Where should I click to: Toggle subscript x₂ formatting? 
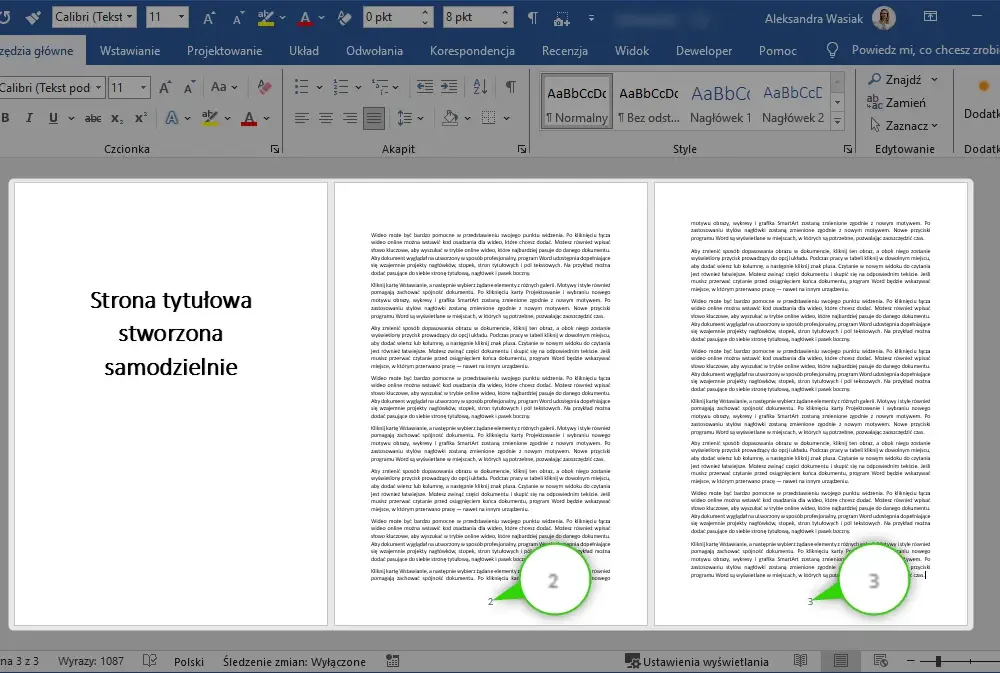click(117, 118)
